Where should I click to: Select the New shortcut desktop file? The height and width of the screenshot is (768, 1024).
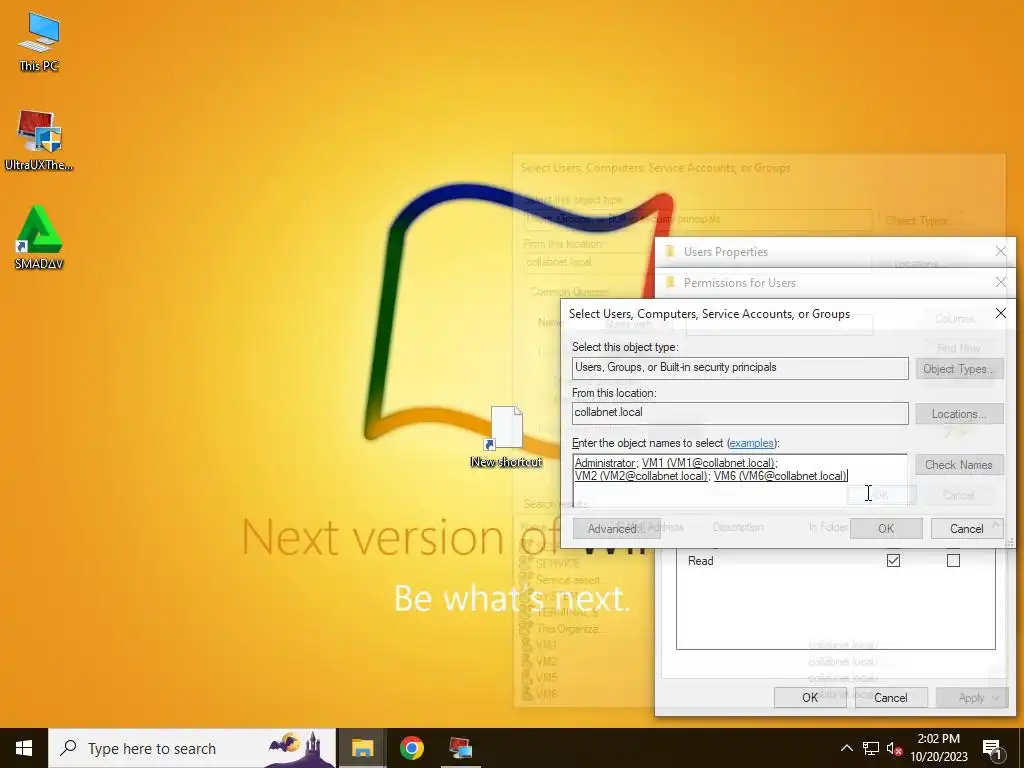506,437
